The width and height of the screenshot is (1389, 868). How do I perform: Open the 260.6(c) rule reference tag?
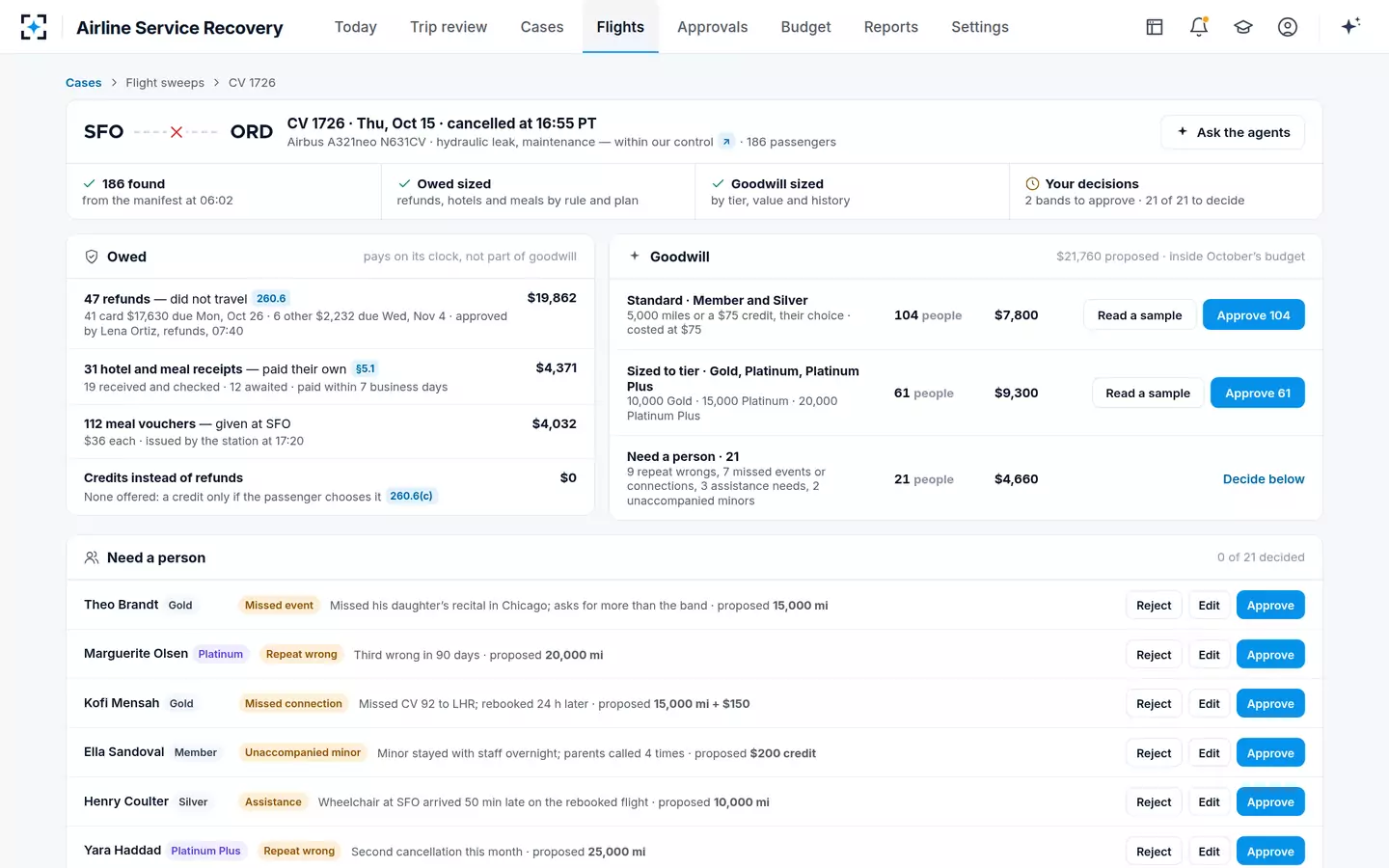click(412, 496)
